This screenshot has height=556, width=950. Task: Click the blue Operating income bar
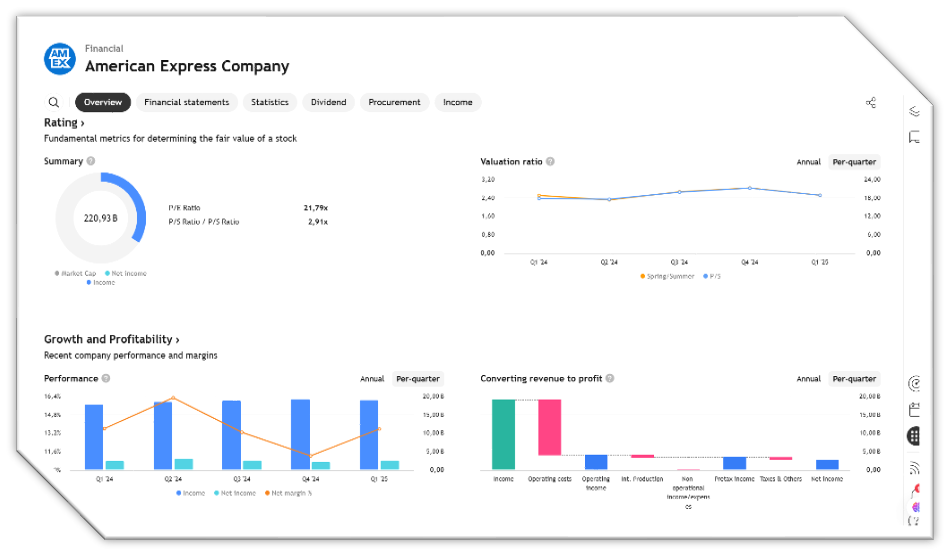(x=596, y=462)
